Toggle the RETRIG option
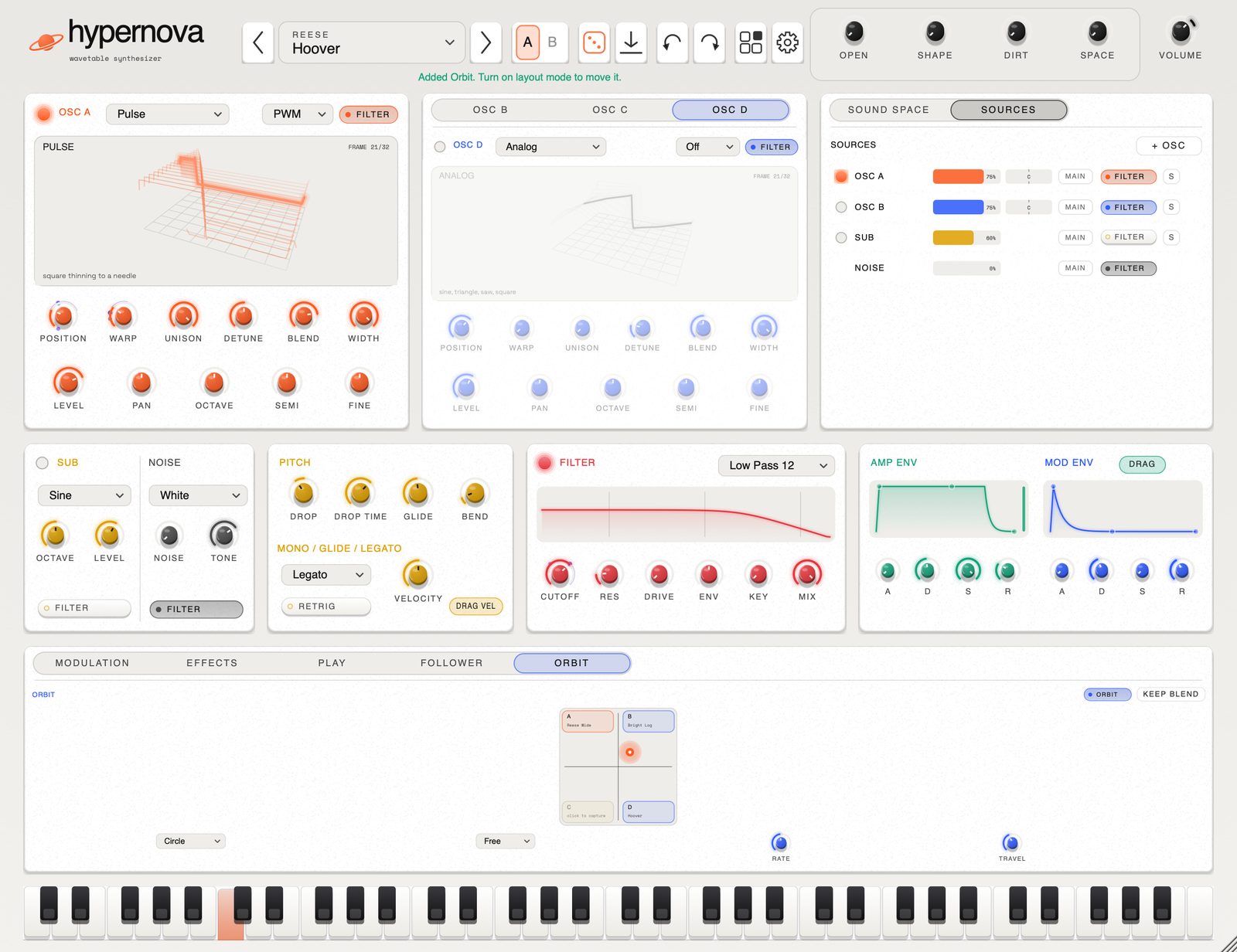 point(325,607)
